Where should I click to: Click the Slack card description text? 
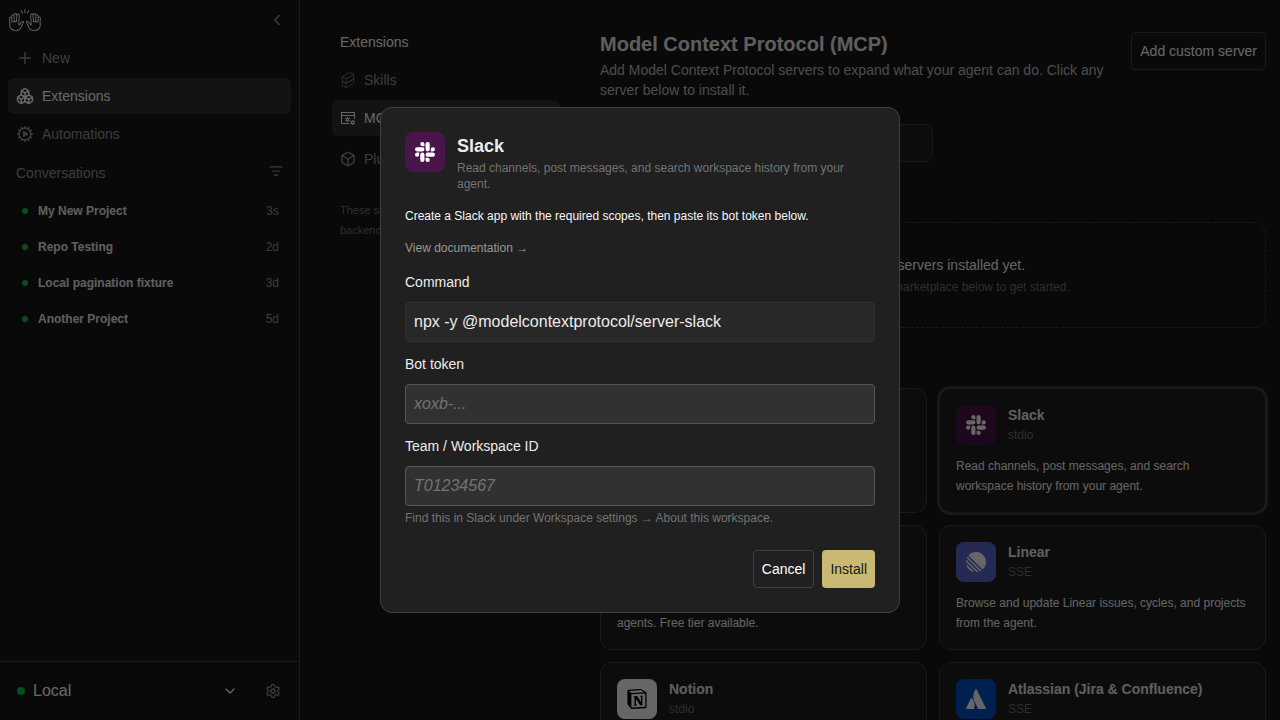[1073, 476]
